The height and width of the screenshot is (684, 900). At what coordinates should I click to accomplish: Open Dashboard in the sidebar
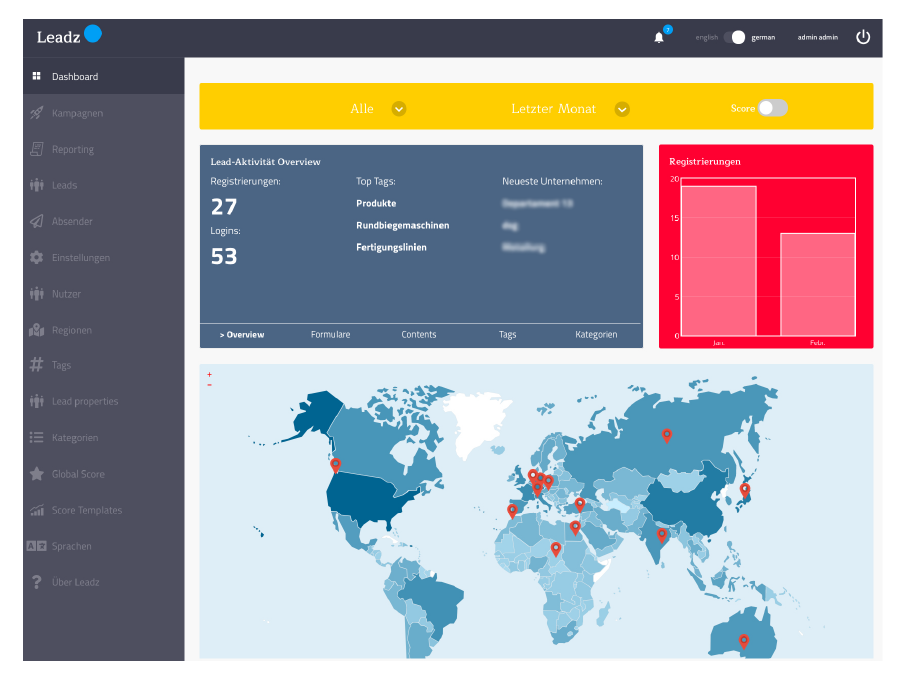pyautogui.click(x=104, y=76)
